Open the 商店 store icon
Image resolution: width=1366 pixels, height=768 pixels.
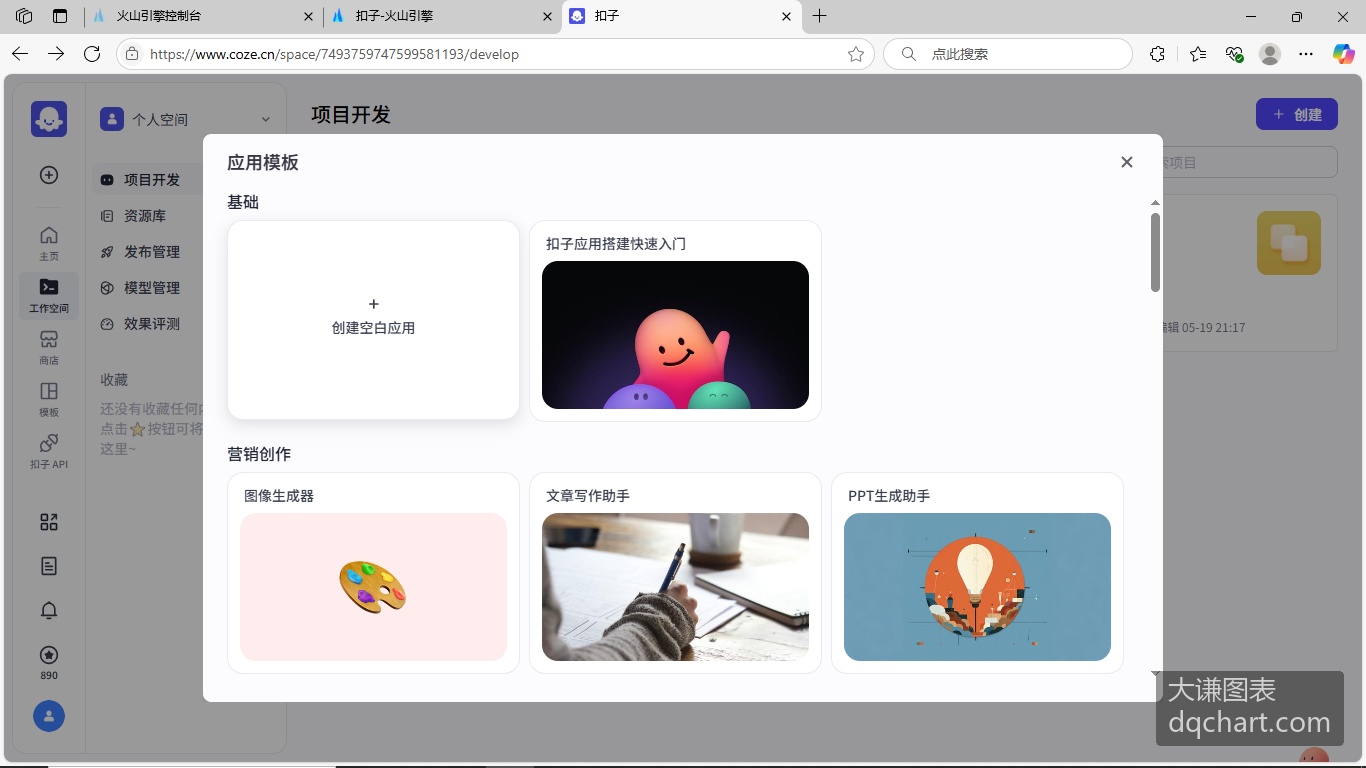[x=49, y=347]
